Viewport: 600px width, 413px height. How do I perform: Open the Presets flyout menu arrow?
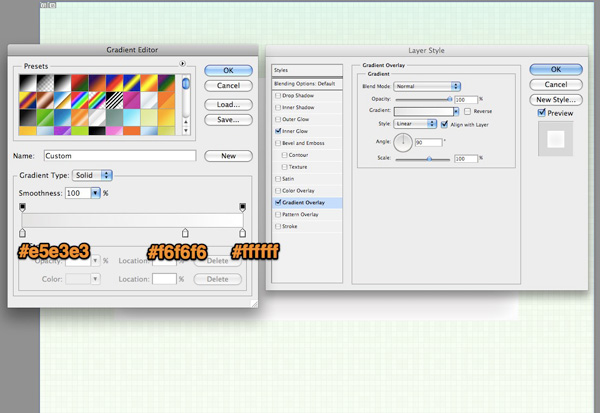point(183,64)
